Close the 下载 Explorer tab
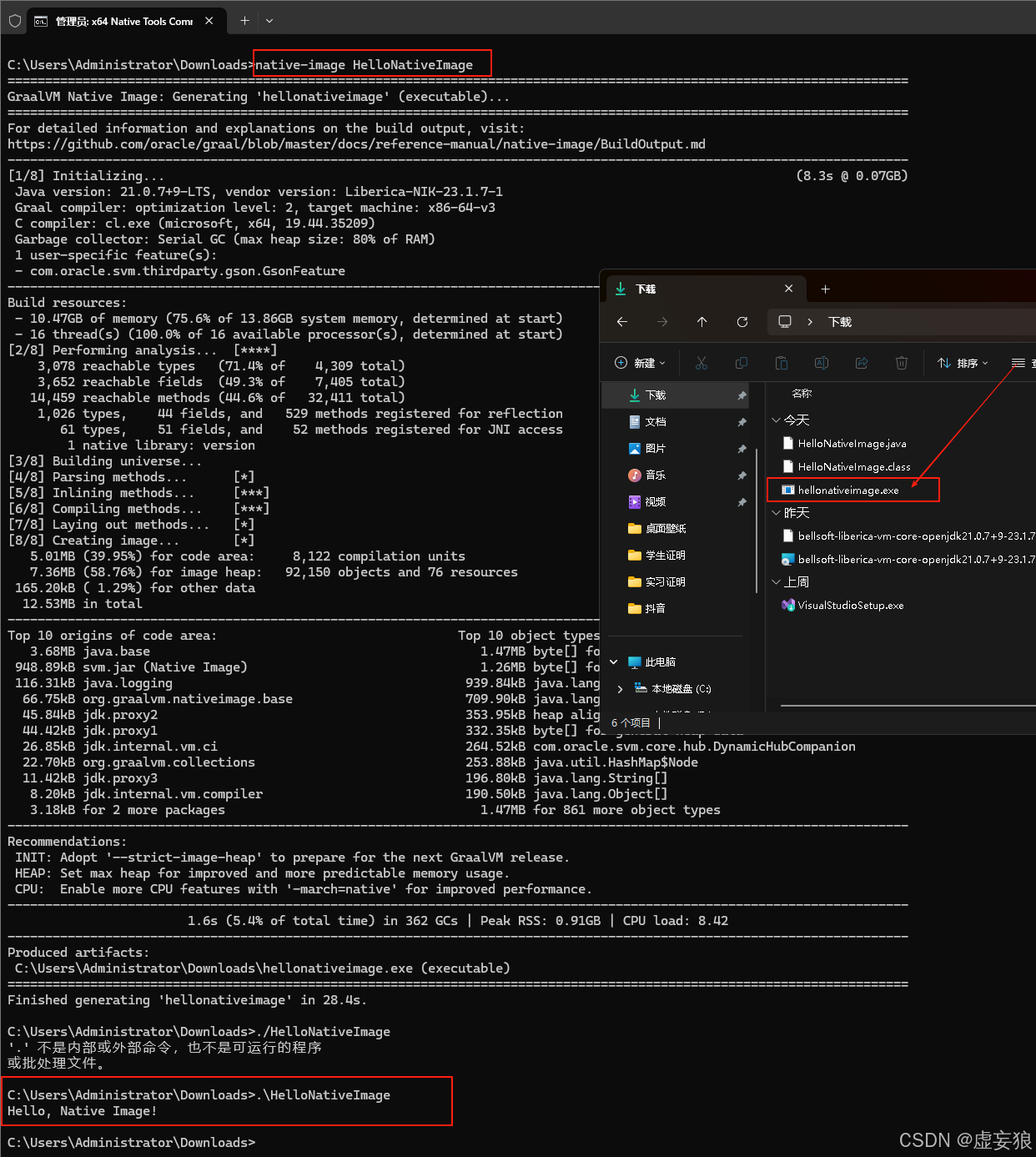The image size is (1036, 1157). tap(788, 289)
